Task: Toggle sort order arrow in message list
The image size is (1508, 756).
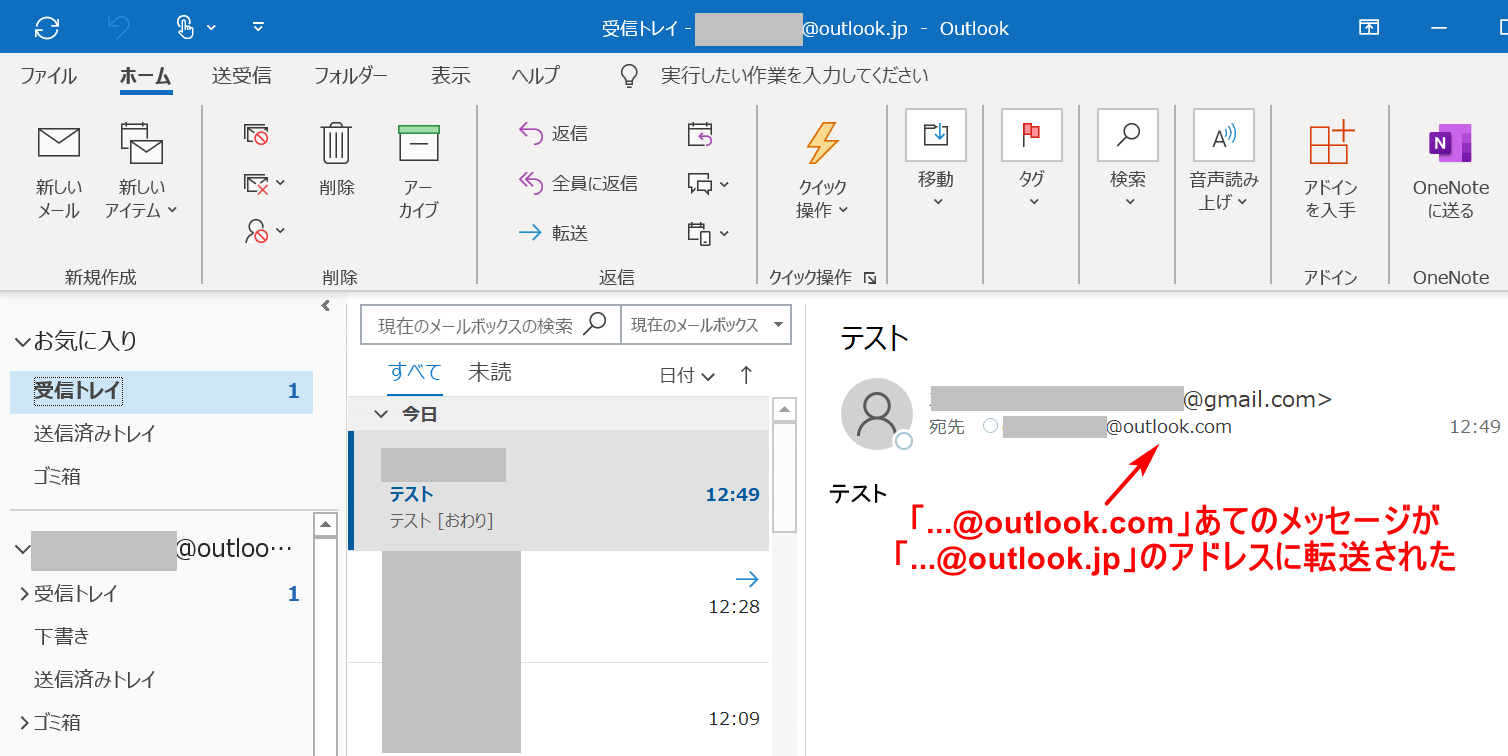Action: click(746, 375)
